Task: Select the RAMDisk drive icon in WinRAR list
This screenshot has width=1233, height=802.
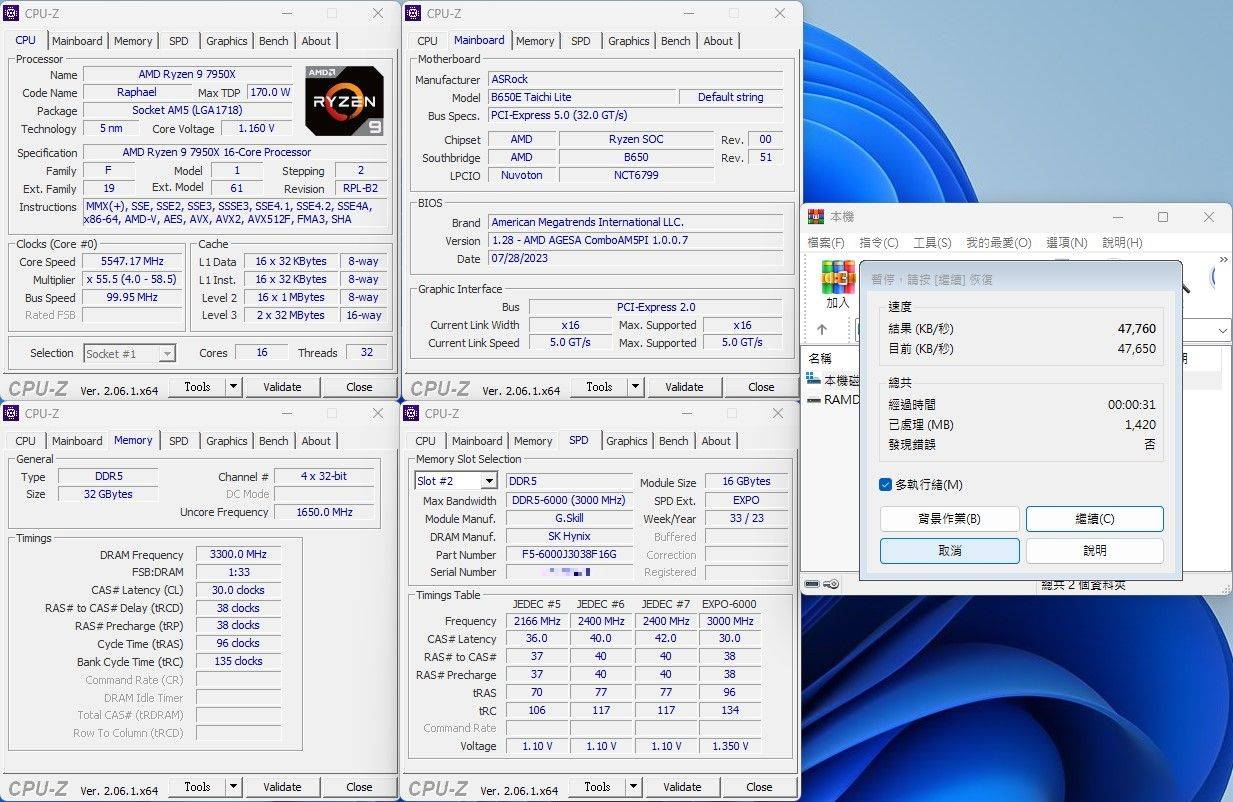Action: (813, 399)
